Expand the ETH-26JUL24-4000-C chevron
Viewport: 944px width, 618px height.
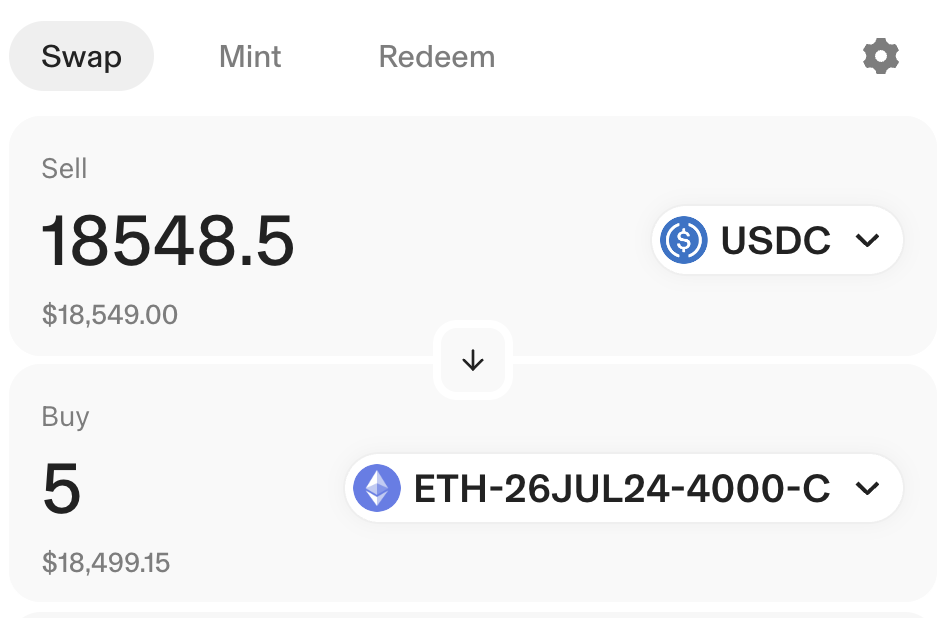[867, 488]
